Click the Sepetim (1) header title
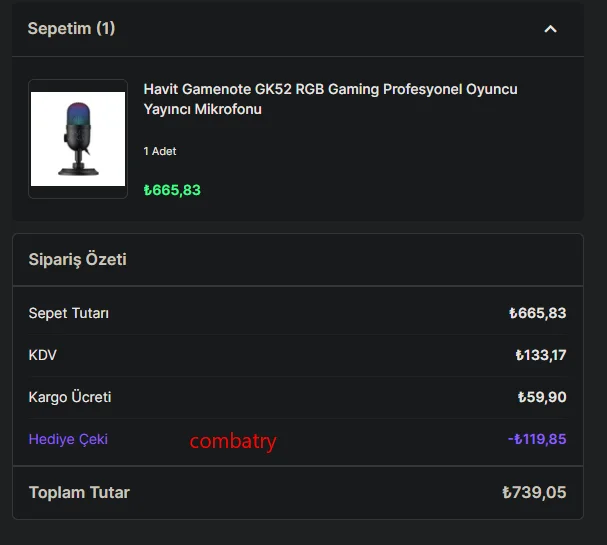This screenshot has height=545, width=607. (x=71, y=29)
